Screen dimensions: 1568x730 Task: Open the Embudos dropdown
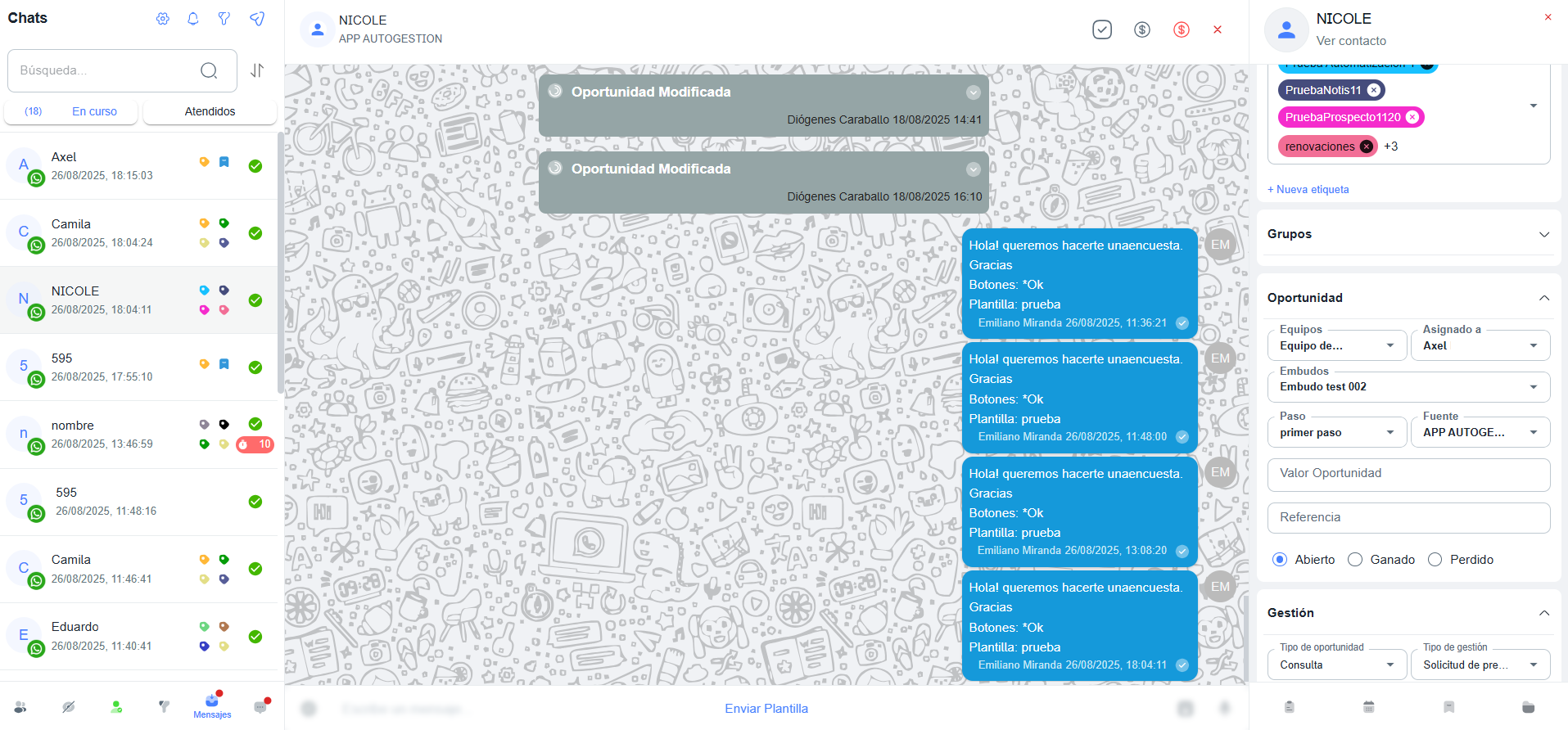coord(1408,387)
